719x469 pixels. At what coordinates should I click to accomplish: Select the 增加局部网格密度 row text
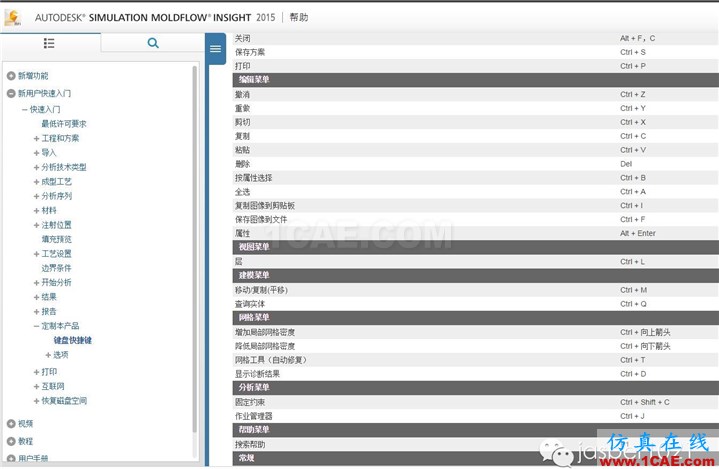[265, 332]
